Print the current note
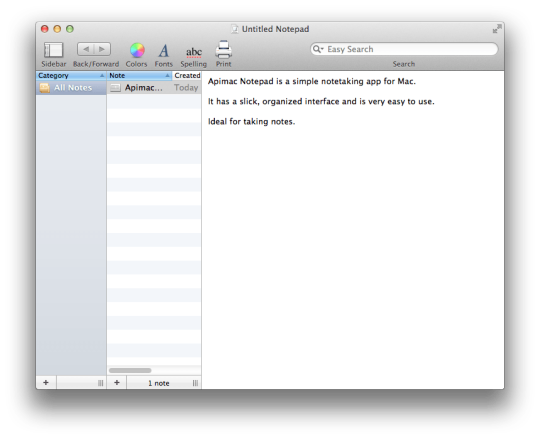This screenshot has height=439, width=540. coord(224,50)
